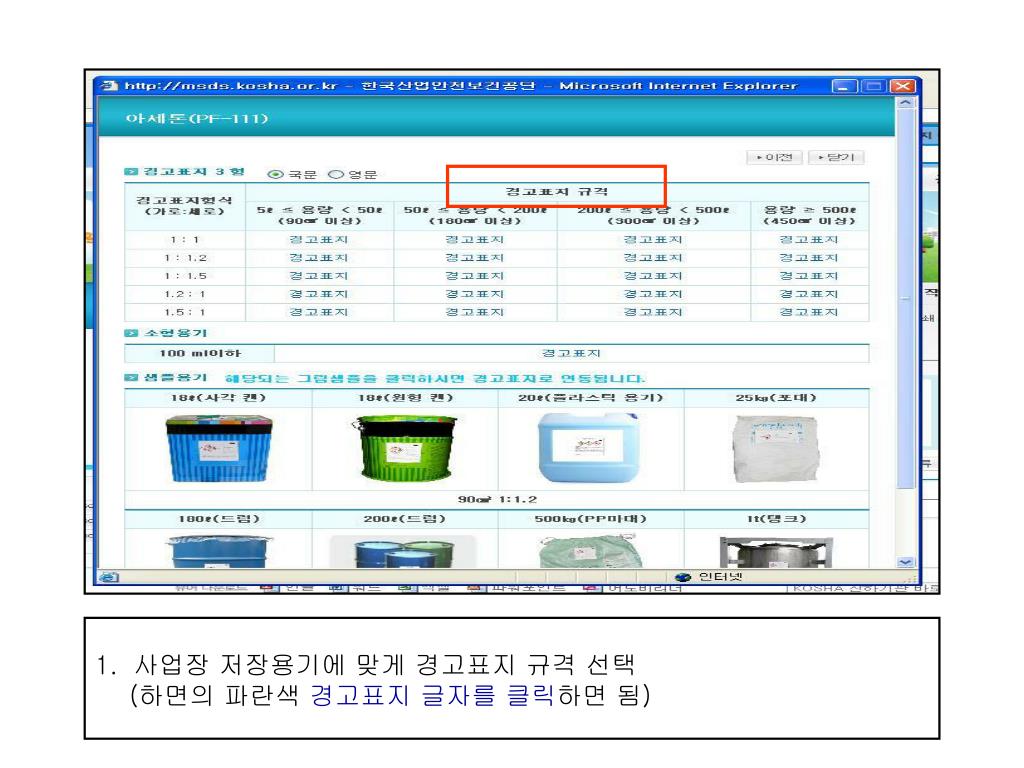Open 경고표지 link for 1:1, 200ℓ–500ℓ column
1024x768 pixels.
(x=653, y=240)
